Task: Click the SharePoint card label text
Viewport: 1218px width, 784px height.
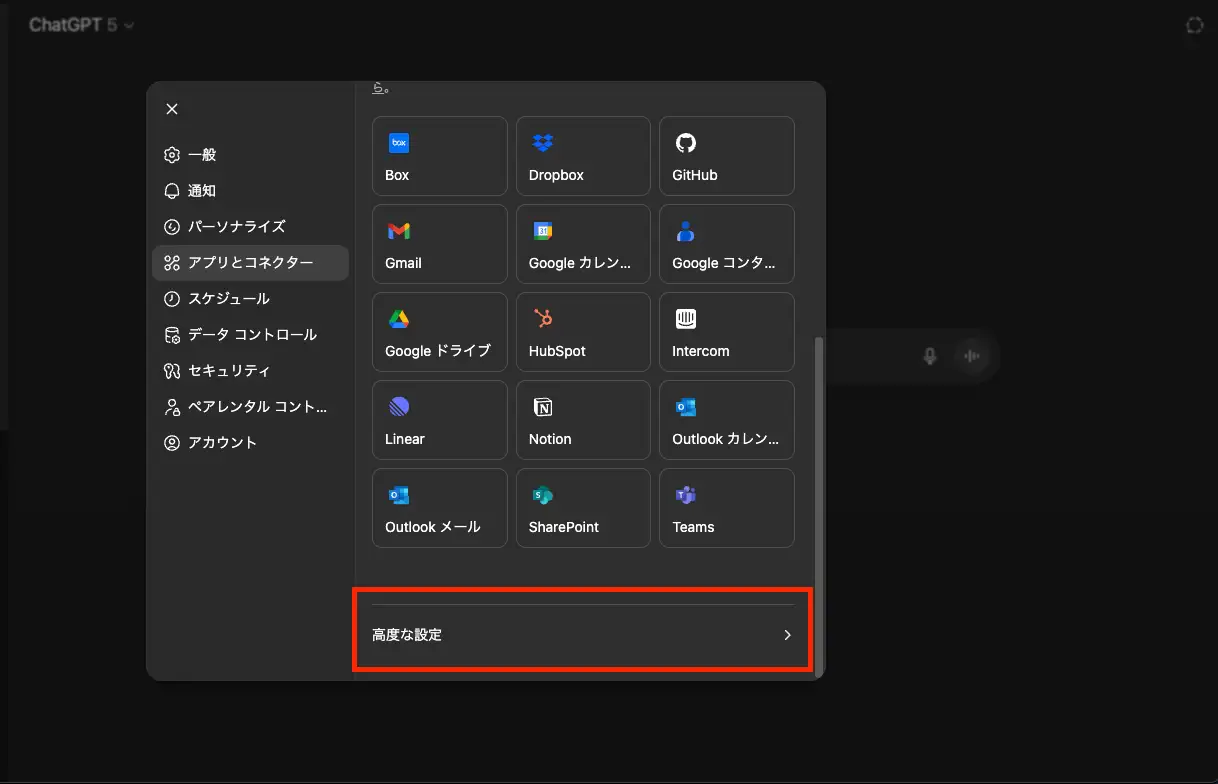Action: [564, 527]
